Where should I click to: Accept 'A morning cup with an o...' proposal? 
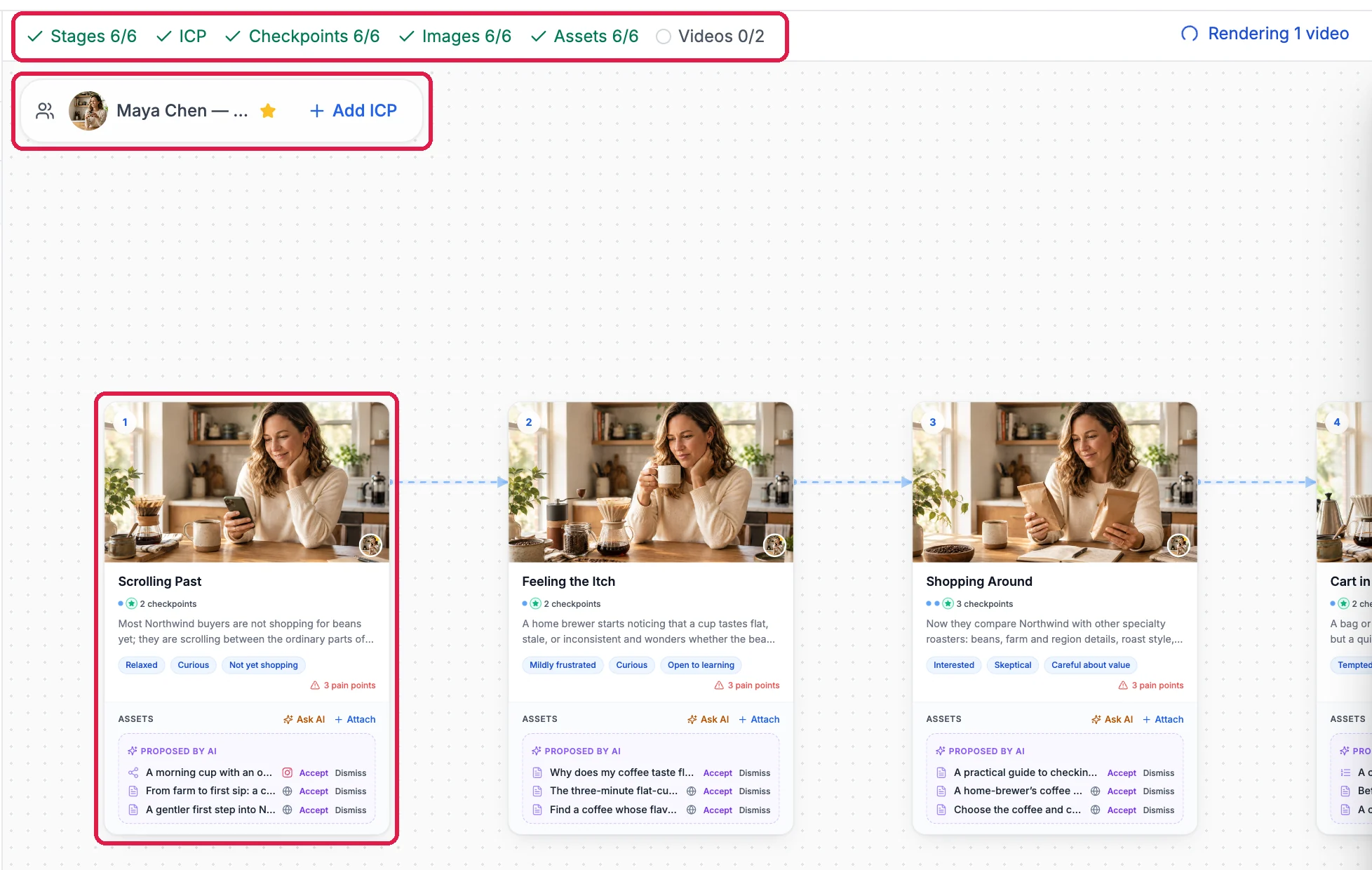tap(314, 772)
